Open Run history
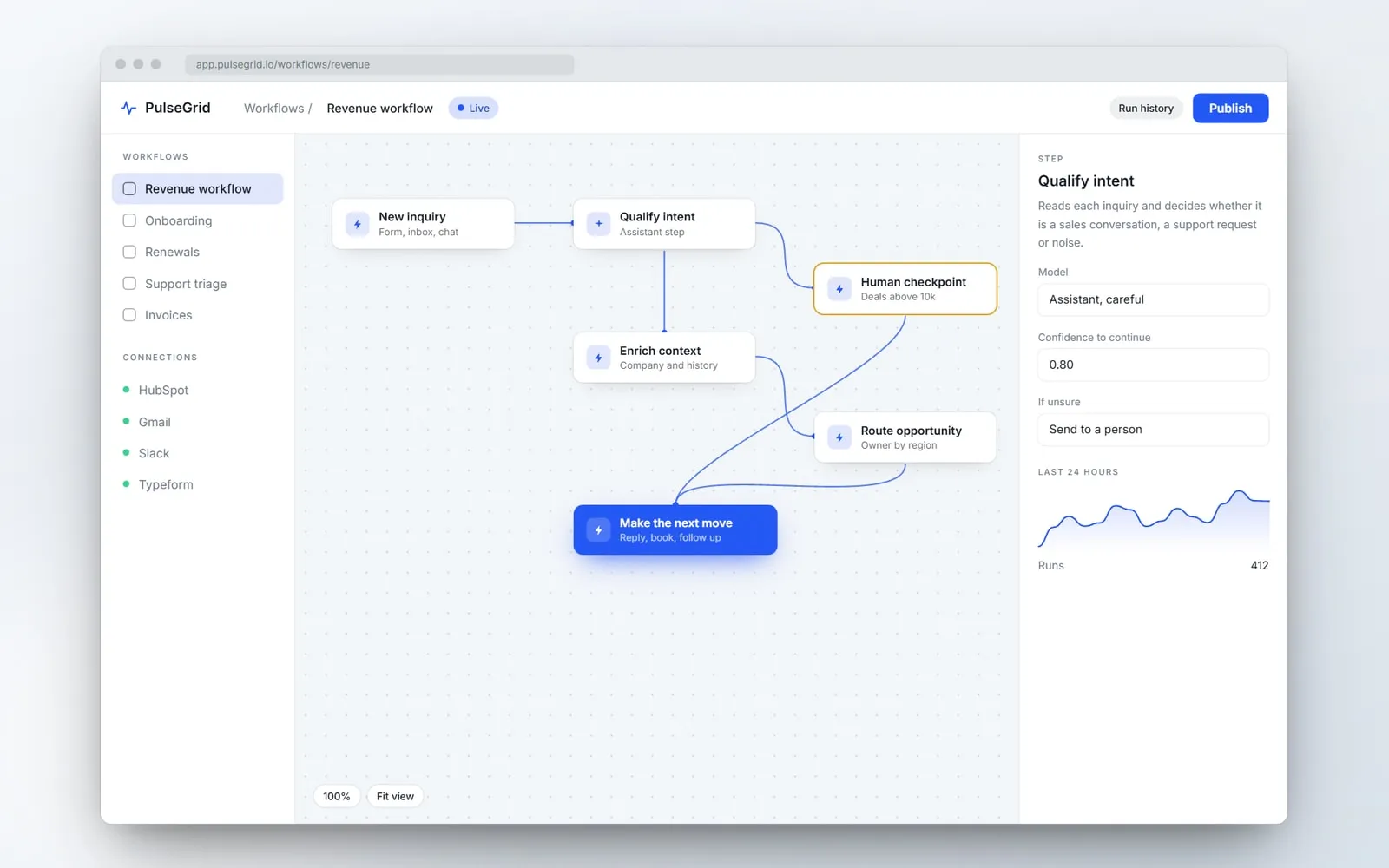The height and width of the screenshot is (868, 1389). point(1146,108)
